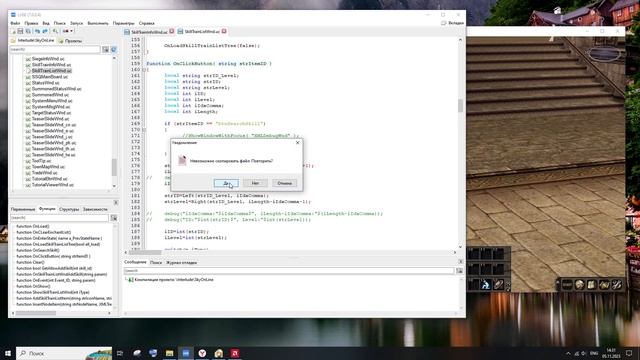Select StatusWnd.uc in the file tree
640x360 pixels.
pos(45,83)
